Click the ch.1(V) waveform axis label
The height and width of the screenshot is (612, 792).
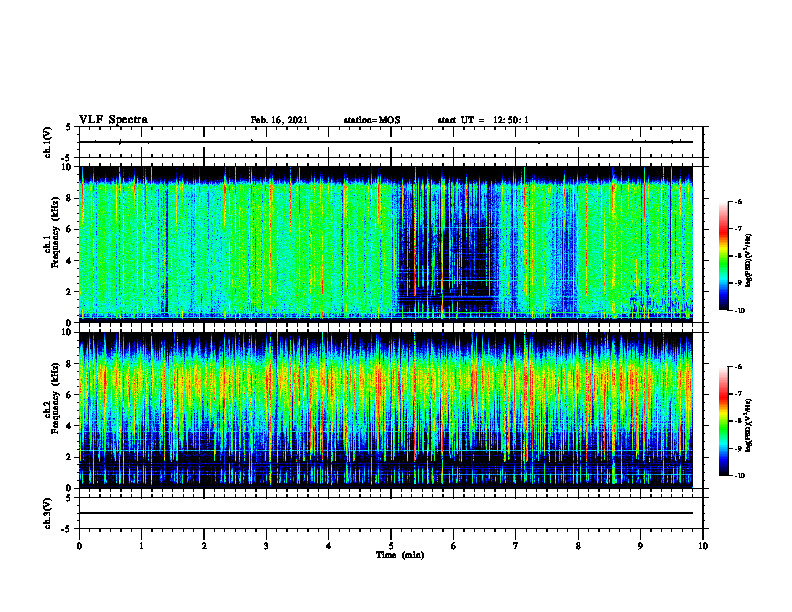48,142
